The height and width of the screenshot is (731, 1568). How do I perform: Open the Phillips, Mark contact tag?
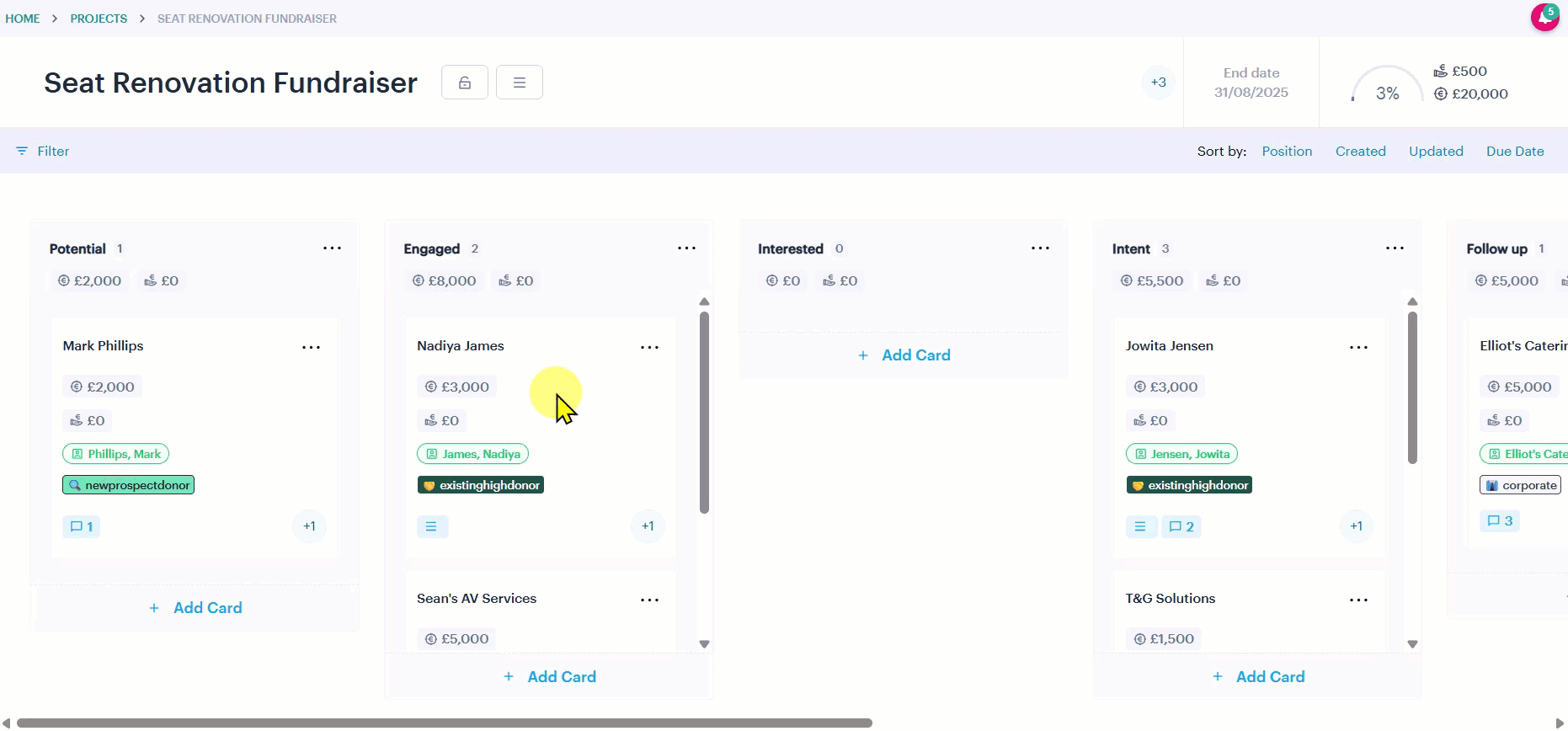tap(115, 454)
